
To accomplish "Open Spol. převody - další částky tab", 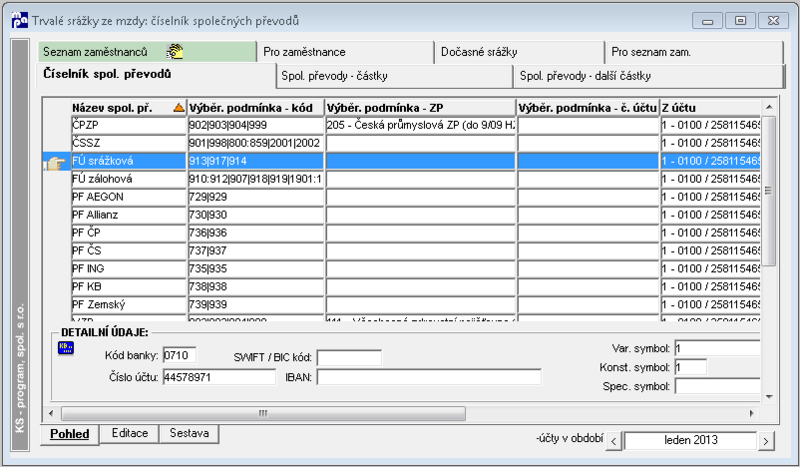I will (648, 76).
